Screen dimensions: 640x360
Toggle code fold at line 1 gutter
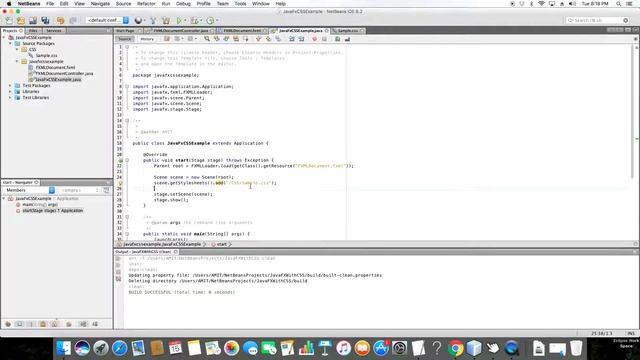[127, 47]
